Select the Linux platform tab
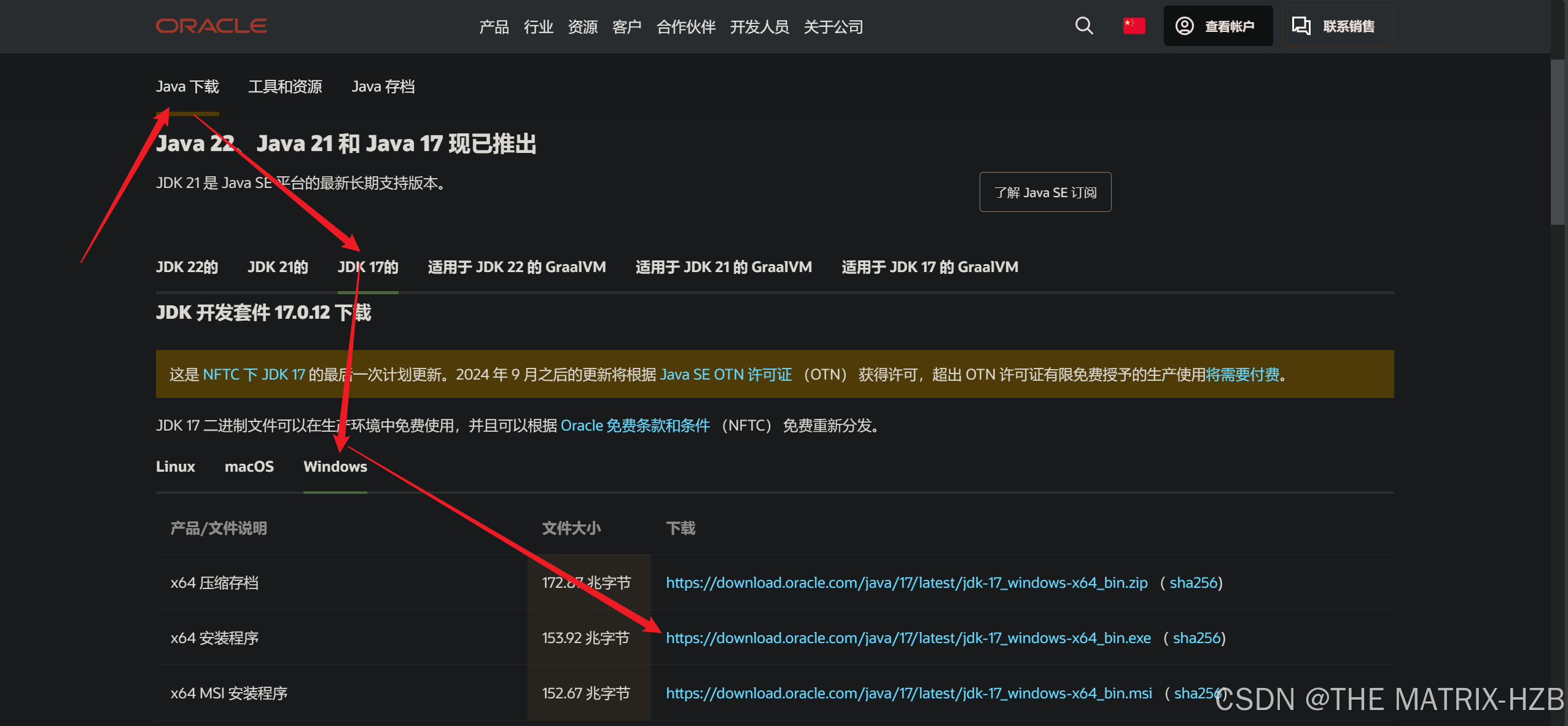The height and width of the screenshot is (726, 1568). (x=175, y=467)
